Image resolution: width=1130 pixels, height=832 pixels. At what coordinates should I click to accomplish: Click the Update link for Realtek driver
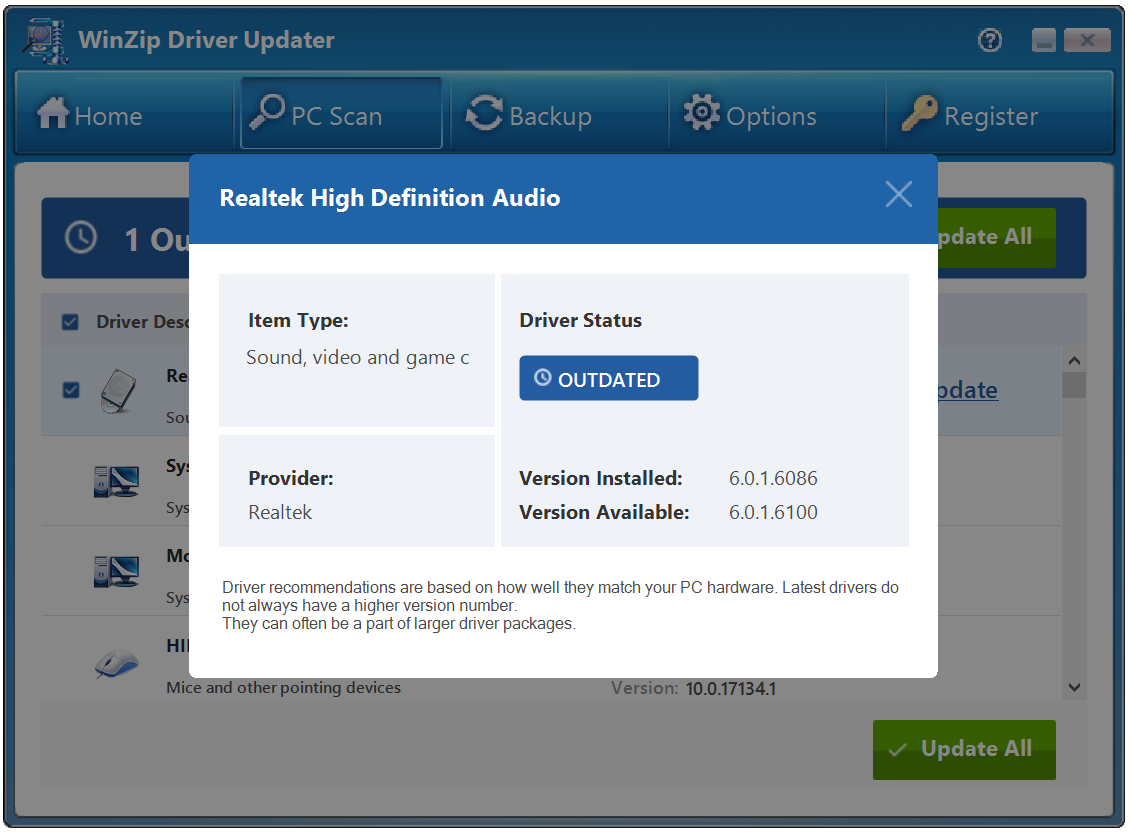click(x=966, y=390)
